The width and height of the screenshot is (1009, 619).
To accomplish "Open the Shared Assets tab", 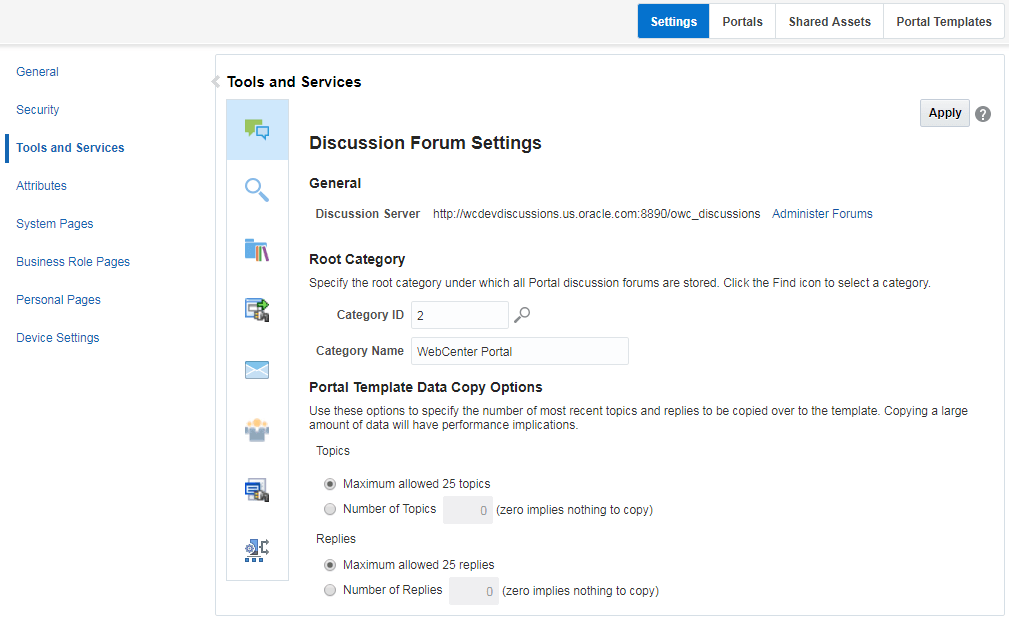I will (829, 20).
